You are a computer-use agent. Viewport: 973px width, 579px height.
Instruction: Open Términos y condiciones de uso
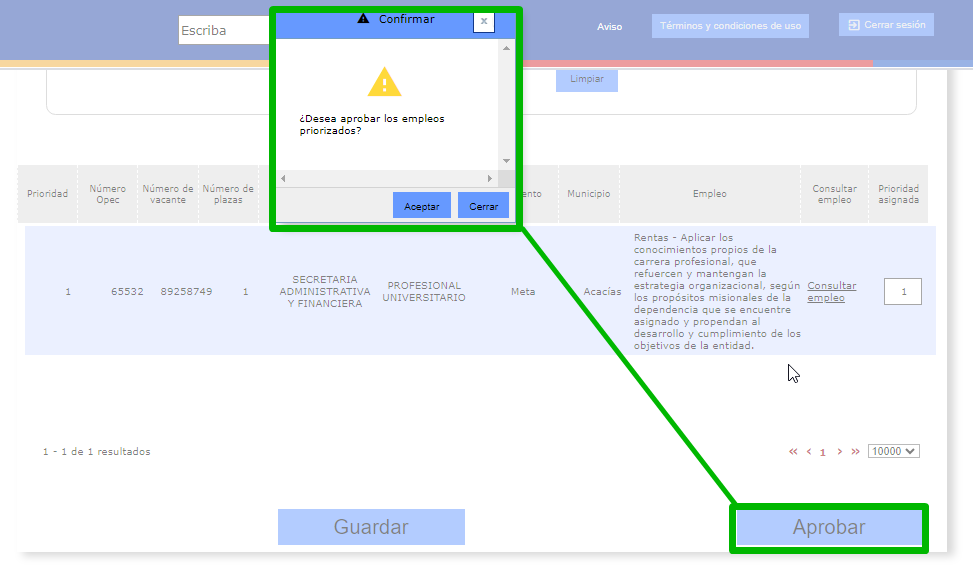730,26
